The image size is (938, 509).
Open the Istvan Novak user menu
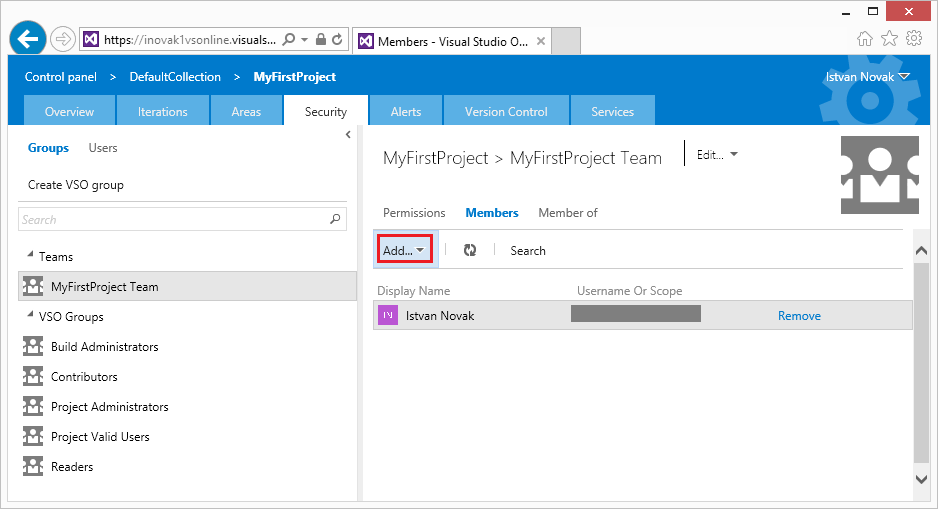pos(867,77)
